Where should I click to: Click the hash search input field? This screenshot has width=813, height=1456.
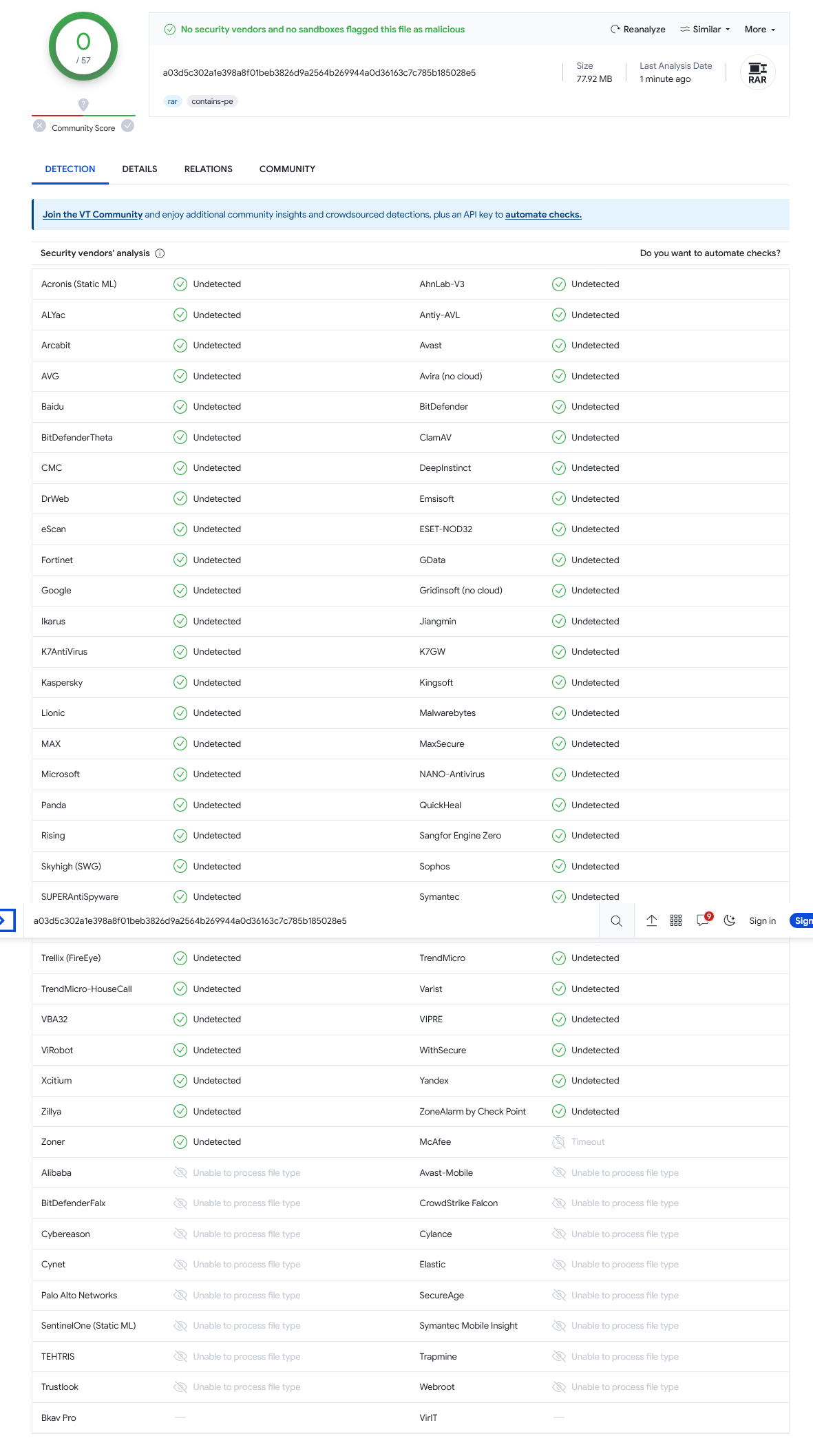(x=311, y=921)
